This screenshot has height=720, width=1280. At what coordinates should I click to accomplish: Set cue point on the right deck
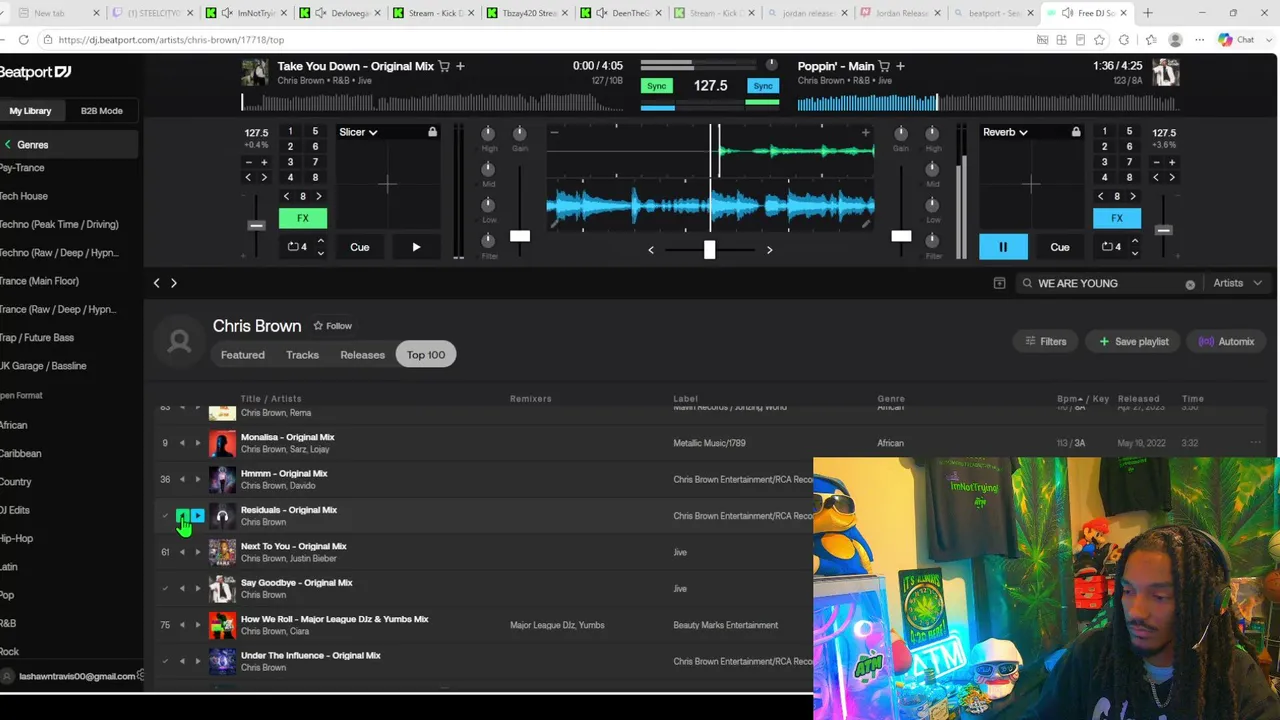pyautogui.click(x=1060, y=247)
